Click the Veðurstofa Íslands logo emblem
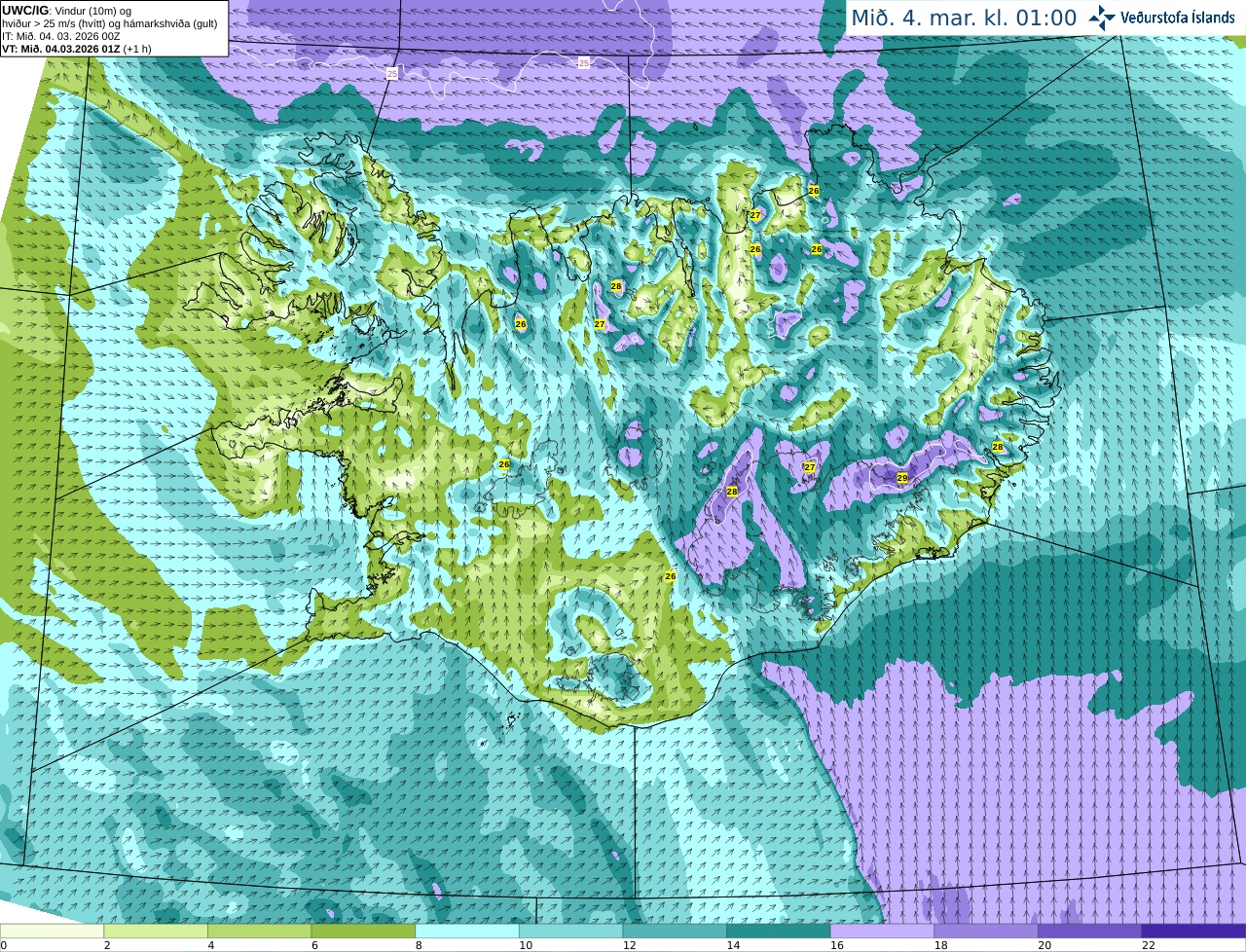Image resolution: width=1246 pixels, height=952 pixels. [x=1101, y=18]
